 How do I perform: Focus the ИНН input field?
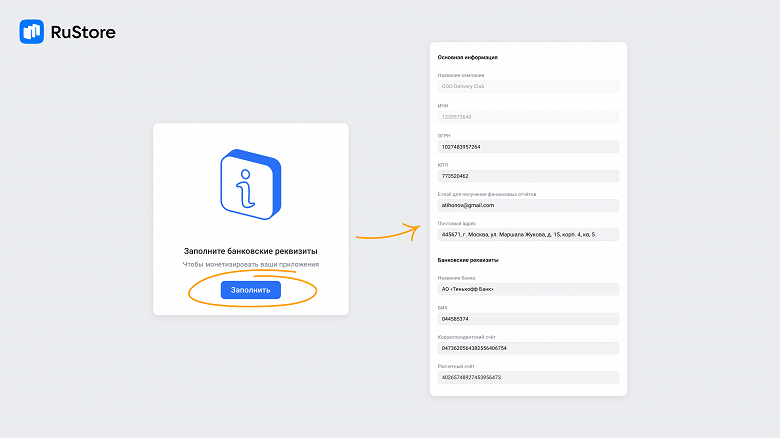click(x=528, y=117)
